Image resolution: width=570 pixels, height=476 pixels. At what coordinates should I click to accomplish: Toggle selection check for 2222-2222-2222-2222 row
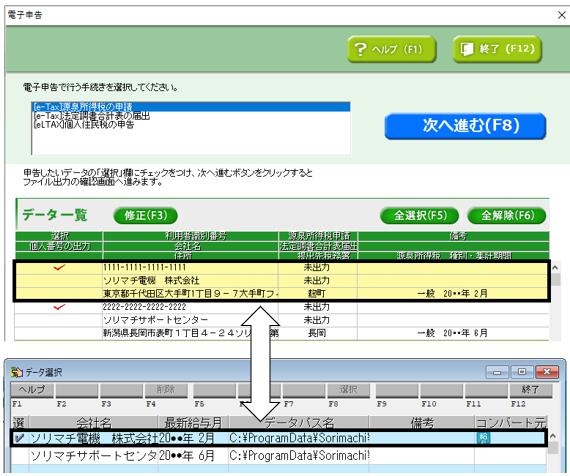click(x=59, y=307)
